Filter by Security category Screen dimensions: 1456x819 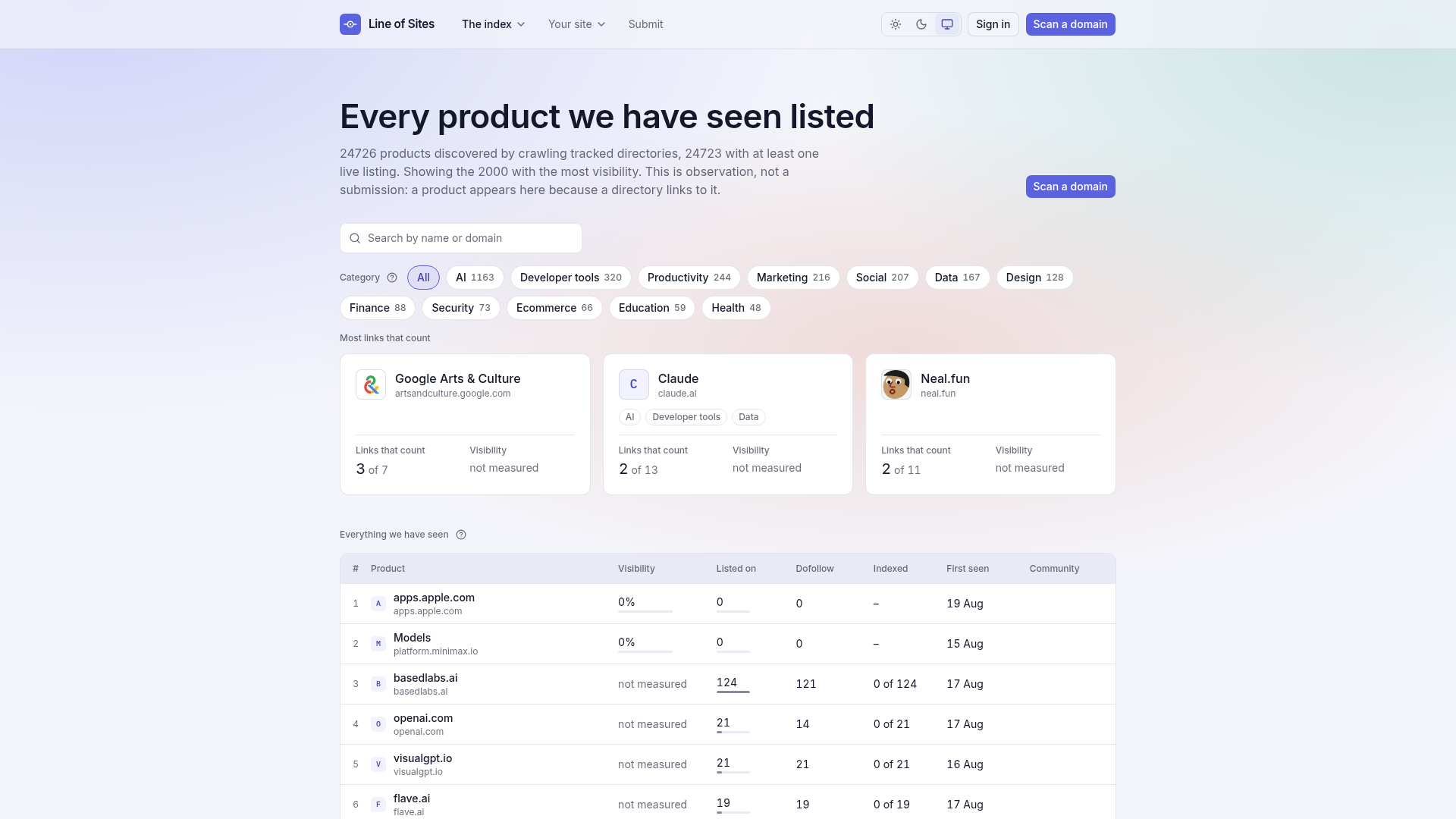coord(461,308)
